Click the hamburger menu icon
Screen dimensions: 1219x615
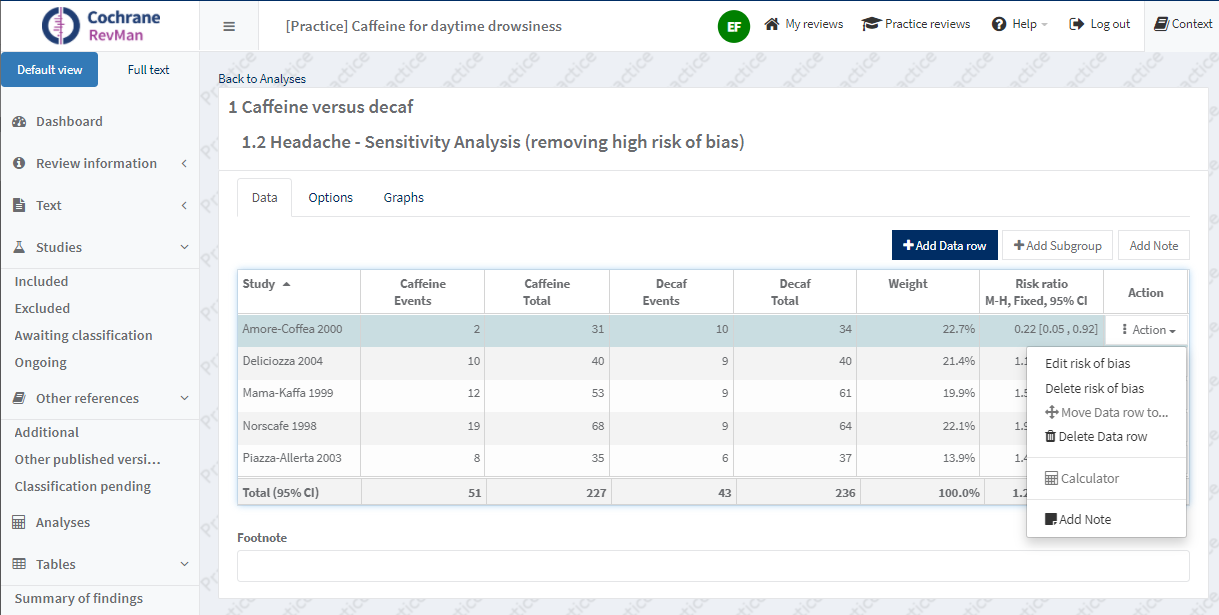229,26
